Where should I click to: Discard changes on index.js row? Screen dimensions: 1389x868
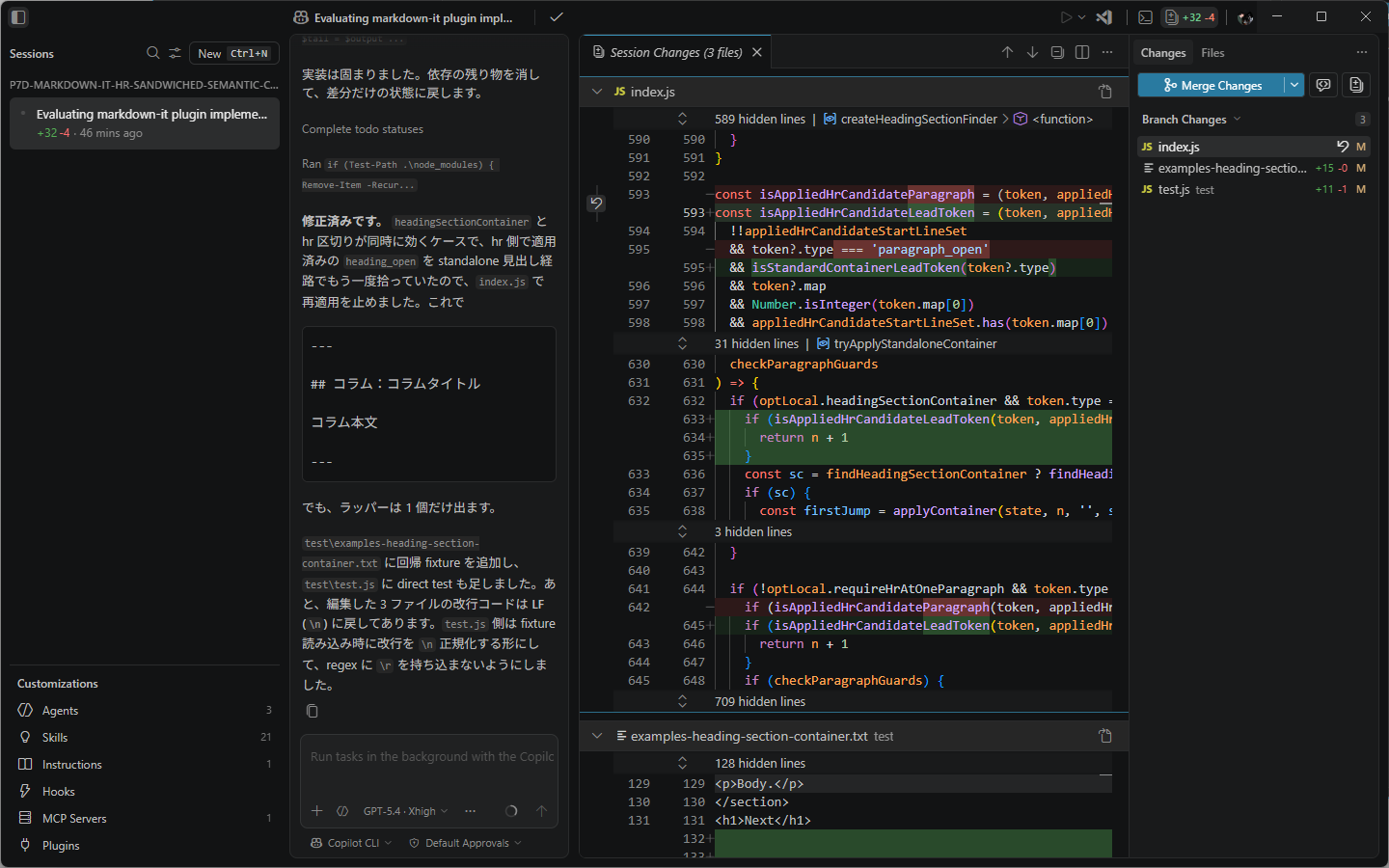point(1342,147)
